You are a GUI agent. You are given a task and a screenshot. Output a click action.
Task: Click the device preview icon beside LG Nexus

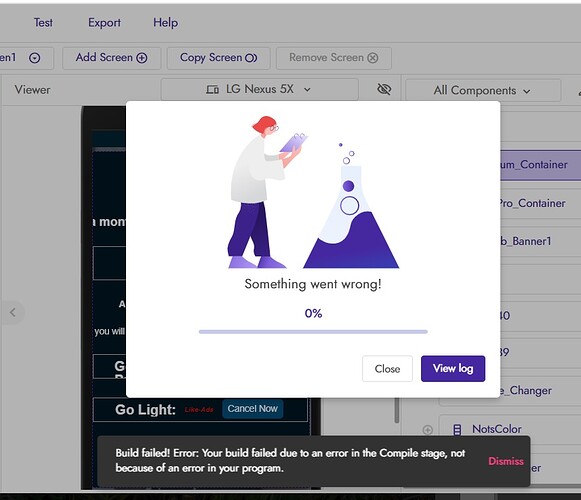tap(212, 89)
